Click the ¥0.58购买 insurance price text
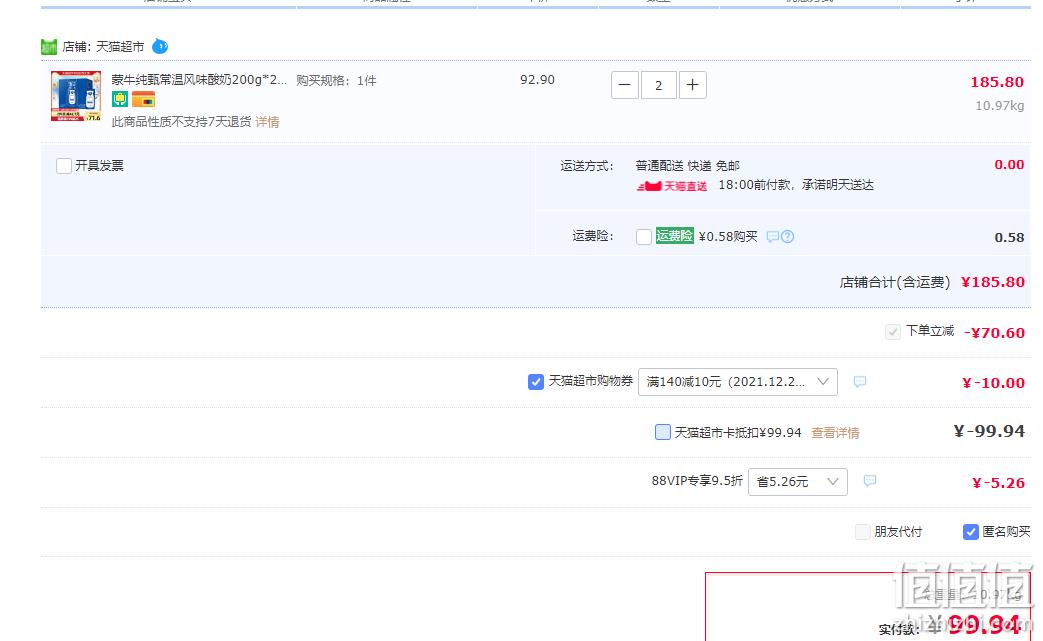This screenshot has height=641, width=1043. (x=728, y=237)
